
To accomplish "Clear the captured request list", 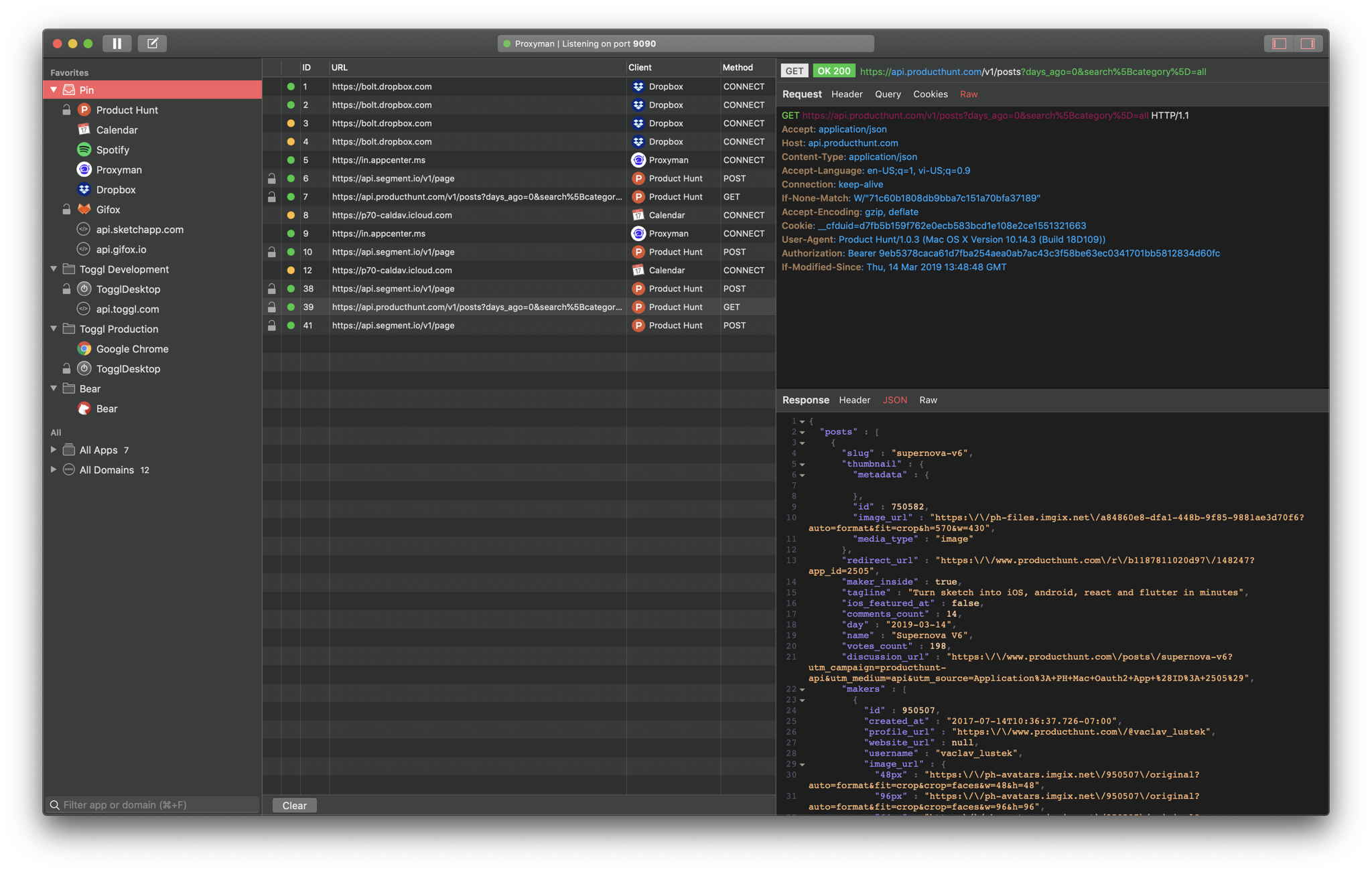I will pos(295,806).
